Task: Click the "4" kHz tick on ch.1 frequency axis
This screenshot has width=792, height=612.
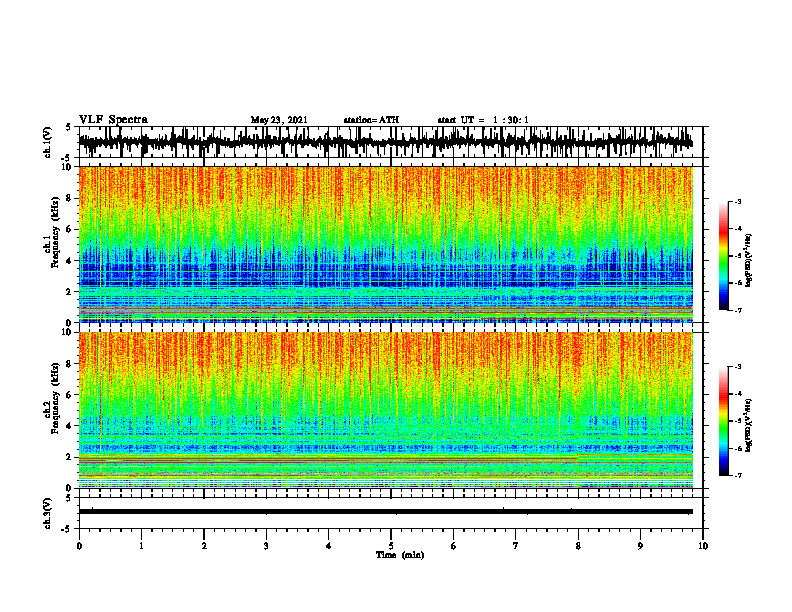Action: [70, 261]
